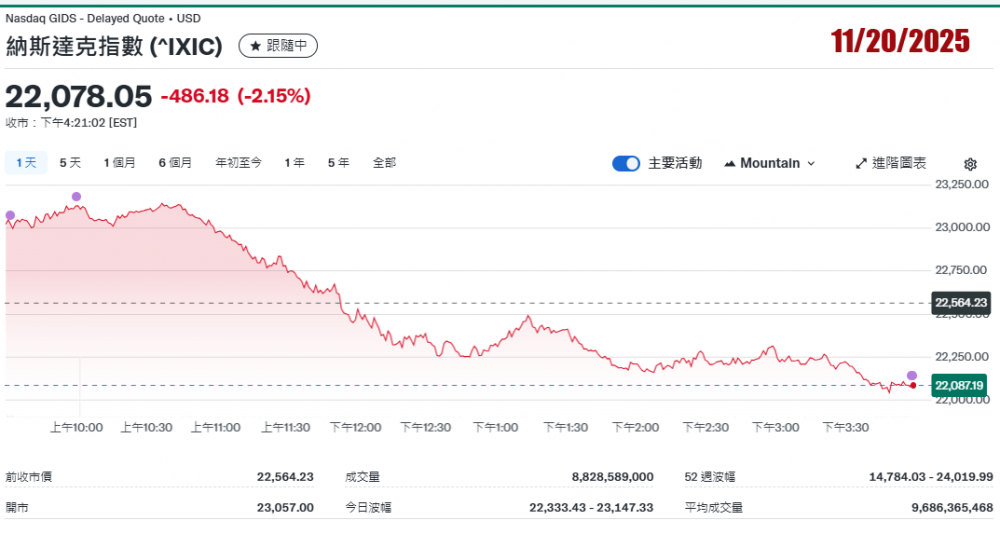Click the 納斯達克指數 (^IXIC) title
Viewport: 1000px width, 534px height.
(x=115, y=47)
